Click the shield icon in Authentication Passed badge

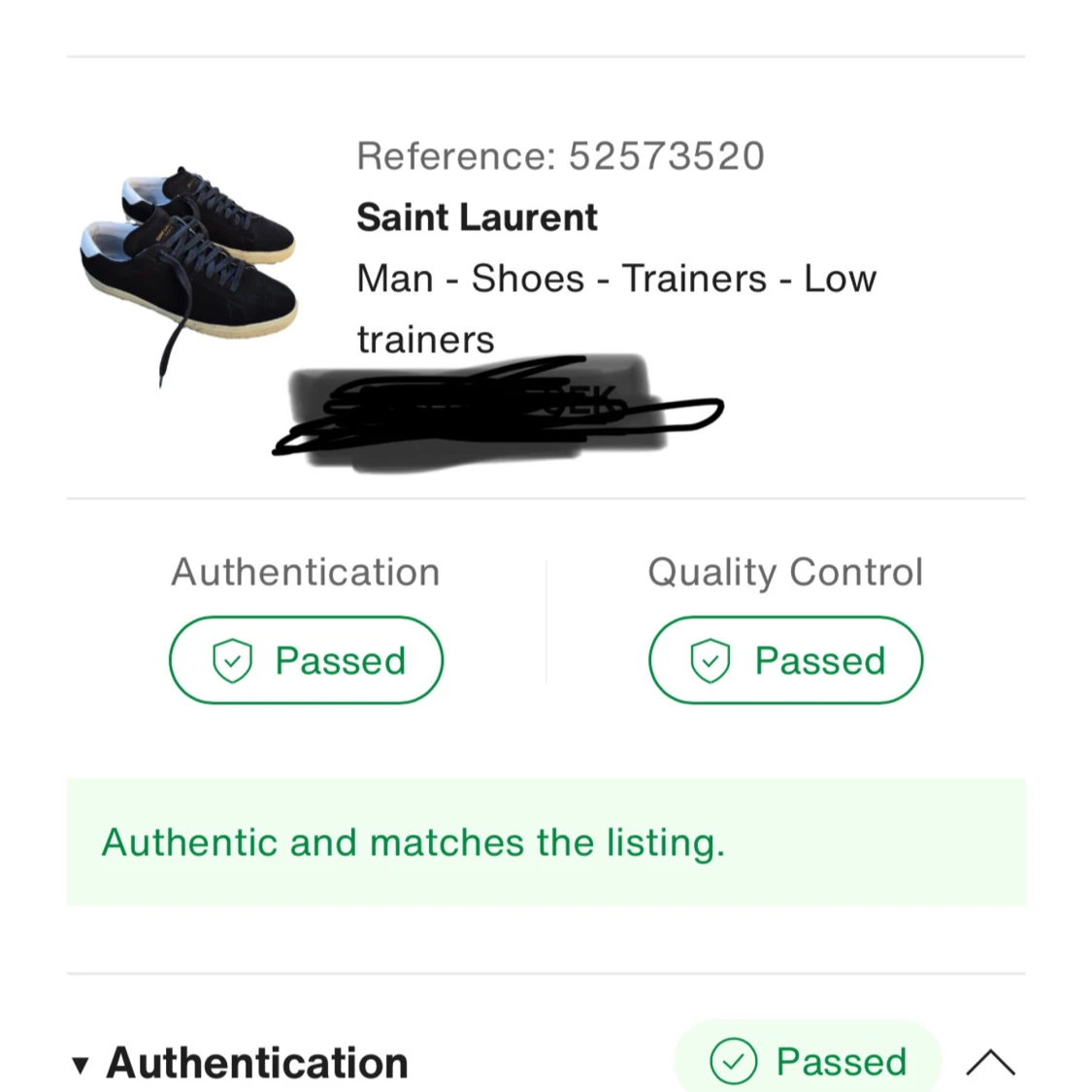pos(232,660)
